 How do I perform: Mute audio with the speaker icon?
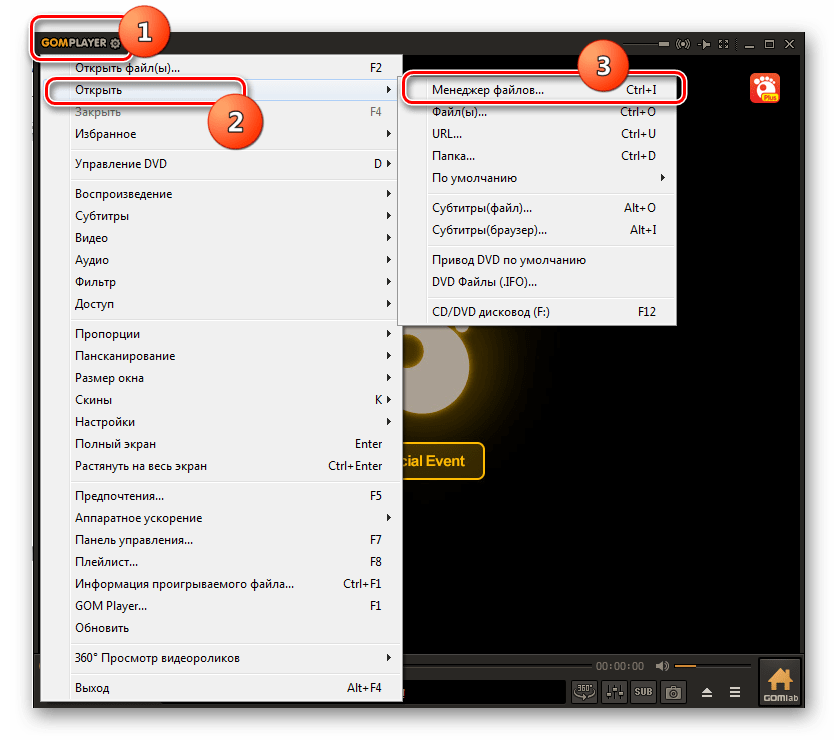(x=662, y=666)
